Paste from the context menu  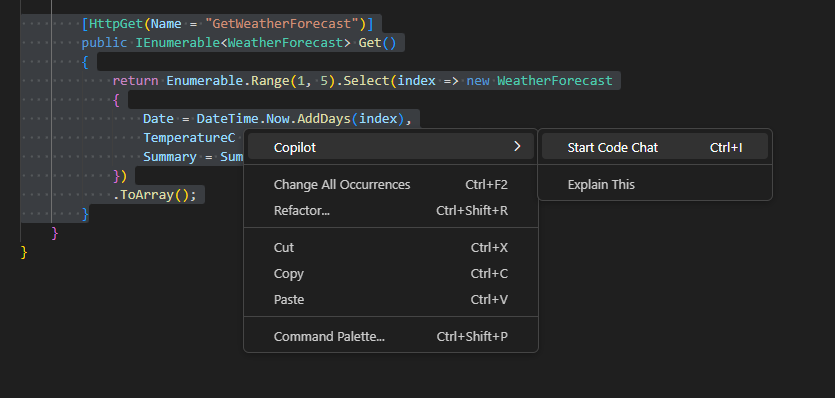[x=391, y=299]
